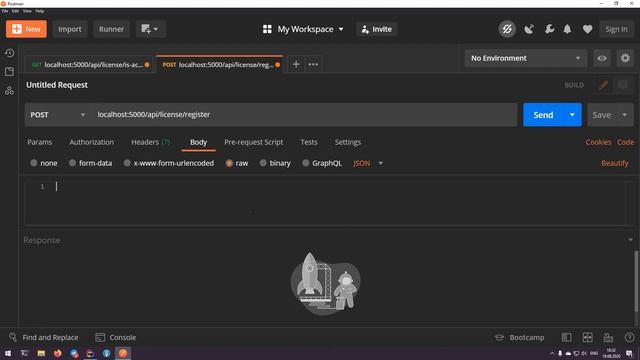Switch to the Tests tab
This screenshot has height=360, width=640.
(x=309, y=142)
